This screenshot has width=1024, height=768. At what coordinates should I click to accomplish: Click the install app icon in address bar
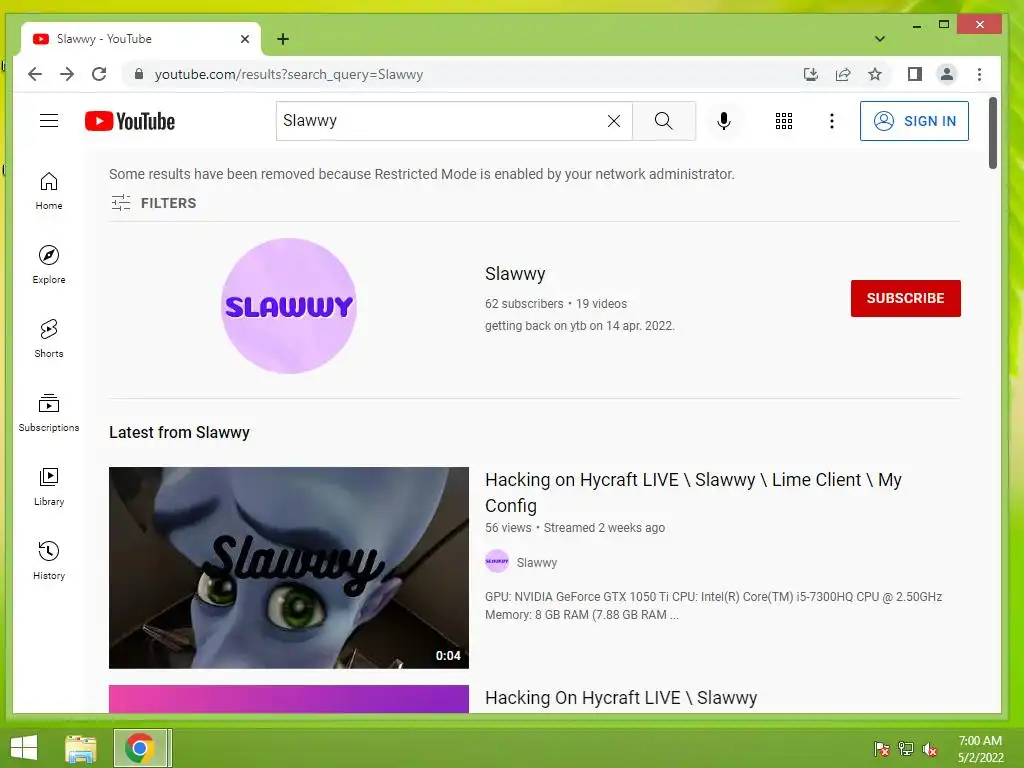tap(810, 74)
